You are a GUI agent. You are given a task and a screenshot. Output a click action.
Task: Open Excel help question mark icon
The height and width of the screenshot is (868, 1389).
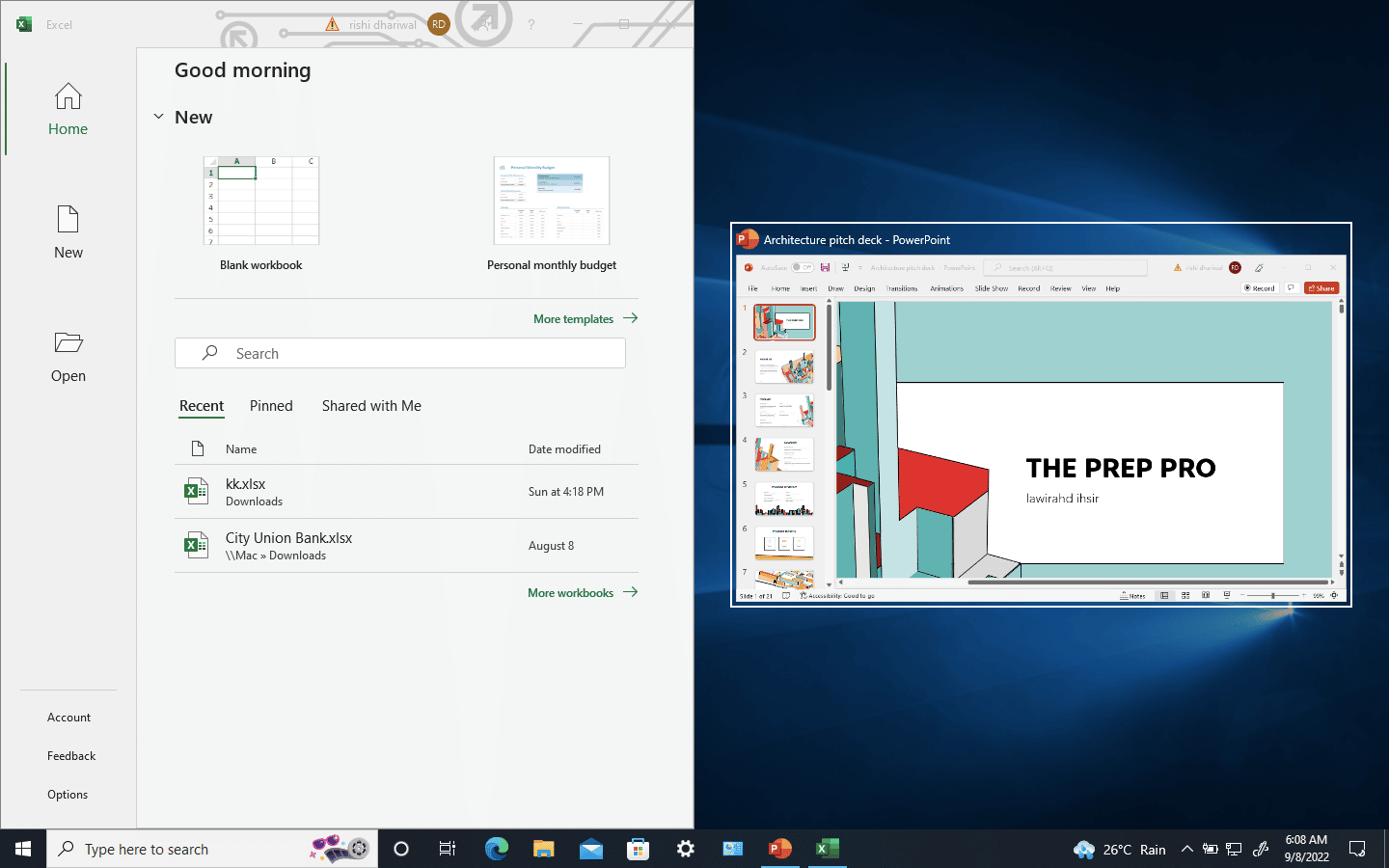(531, 24)
